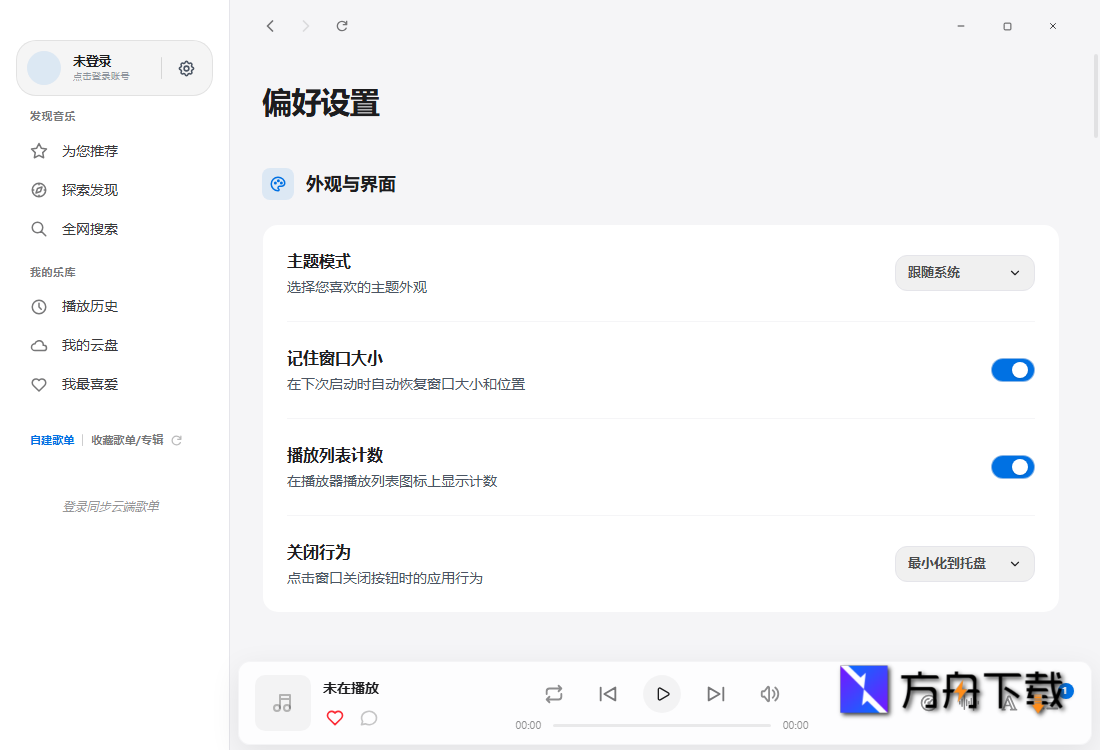Screen dimensions: 1100x750
Task: Open the 主题模式 跟随系统 dropdown
Action: (x=964, y=272)
